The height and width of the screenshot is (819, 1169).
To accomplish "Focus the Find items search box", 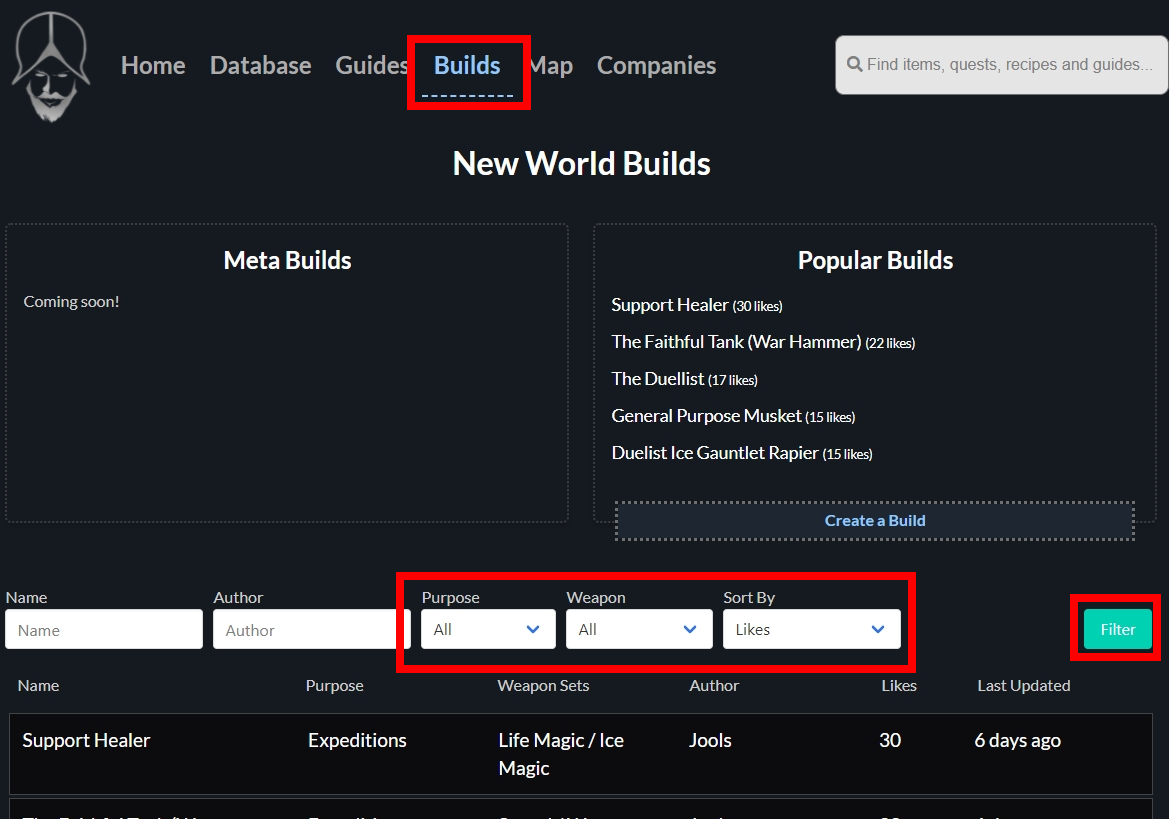I will coord(1001,65).
